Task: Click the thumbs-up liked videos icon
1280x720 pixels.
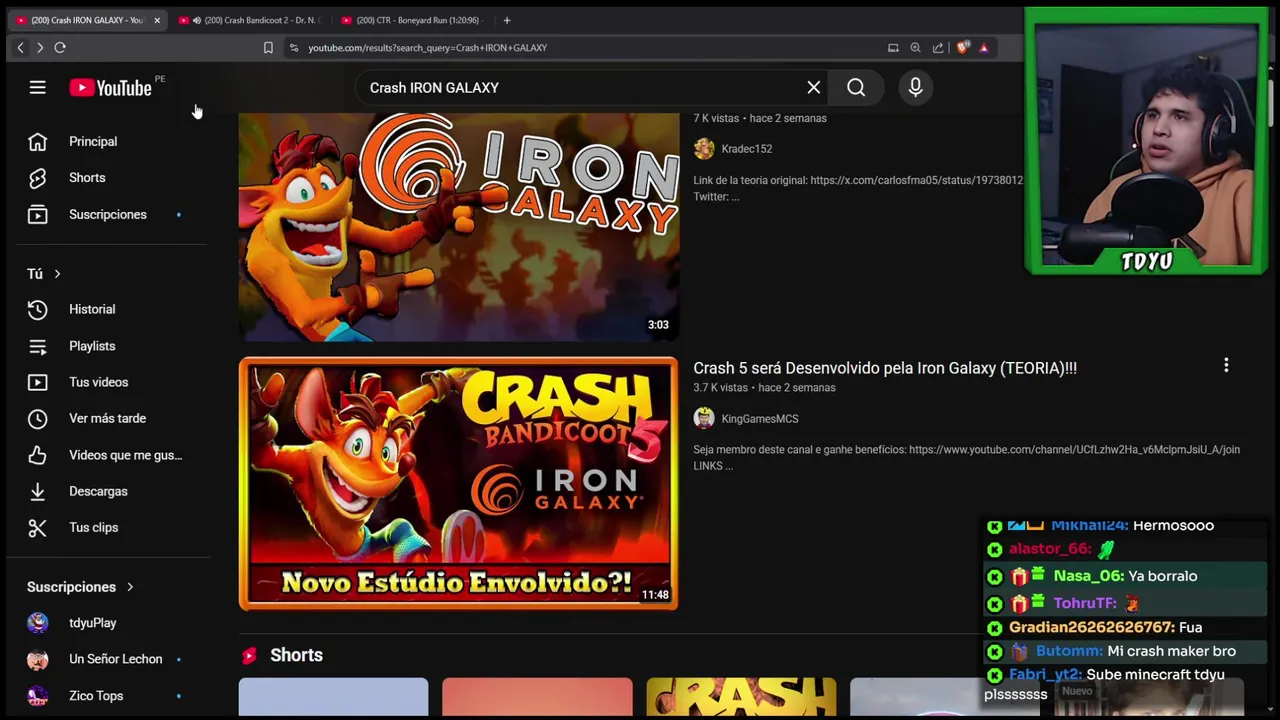Action: (x=37, y=455)
